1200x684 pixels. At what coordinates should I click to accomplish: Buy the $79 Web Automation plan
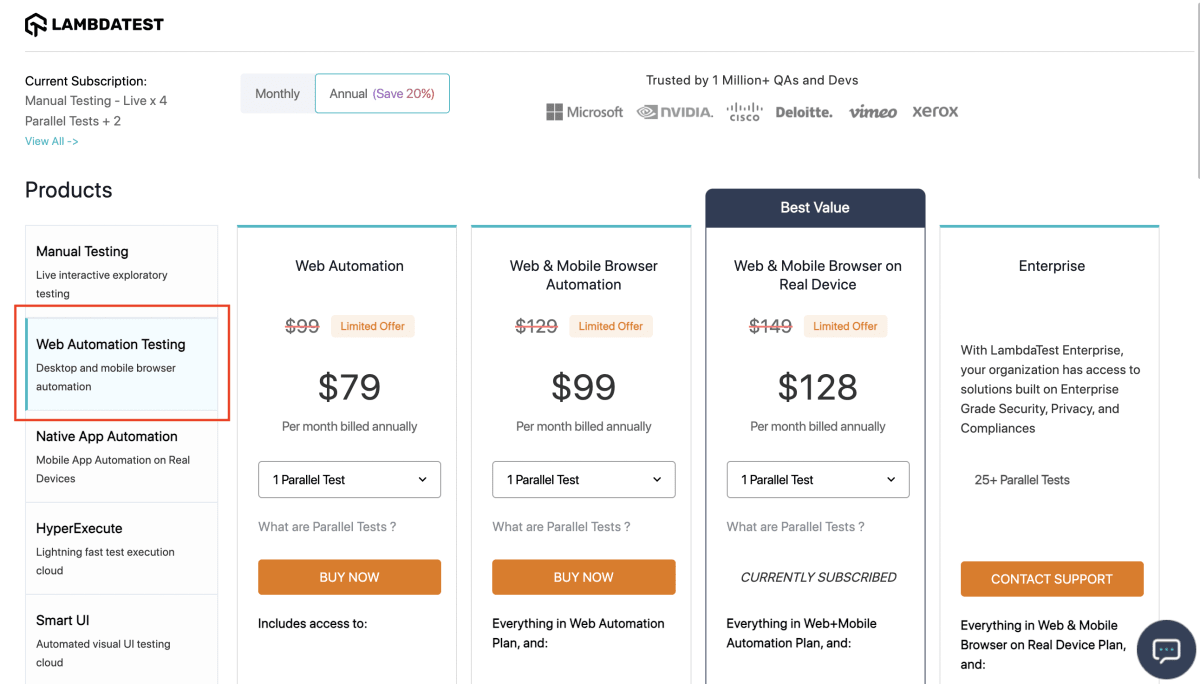[349, 577]
